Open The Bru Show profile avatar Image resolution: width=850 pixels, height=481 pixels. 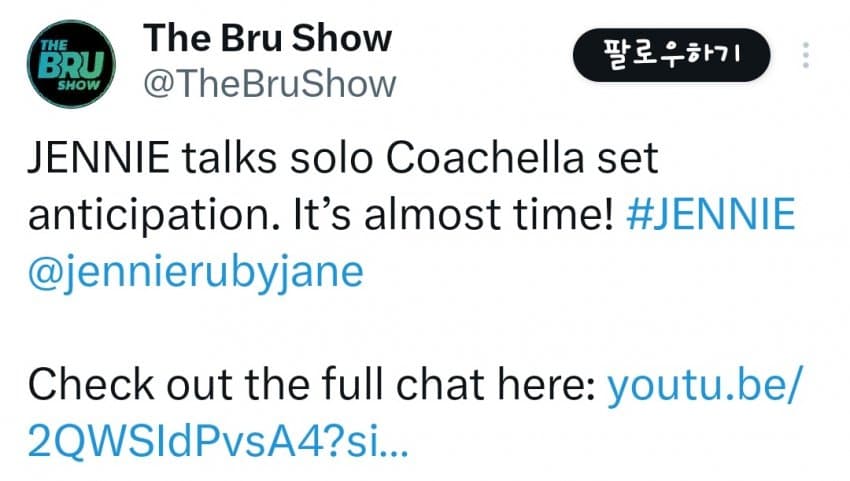tap(71, 65)
